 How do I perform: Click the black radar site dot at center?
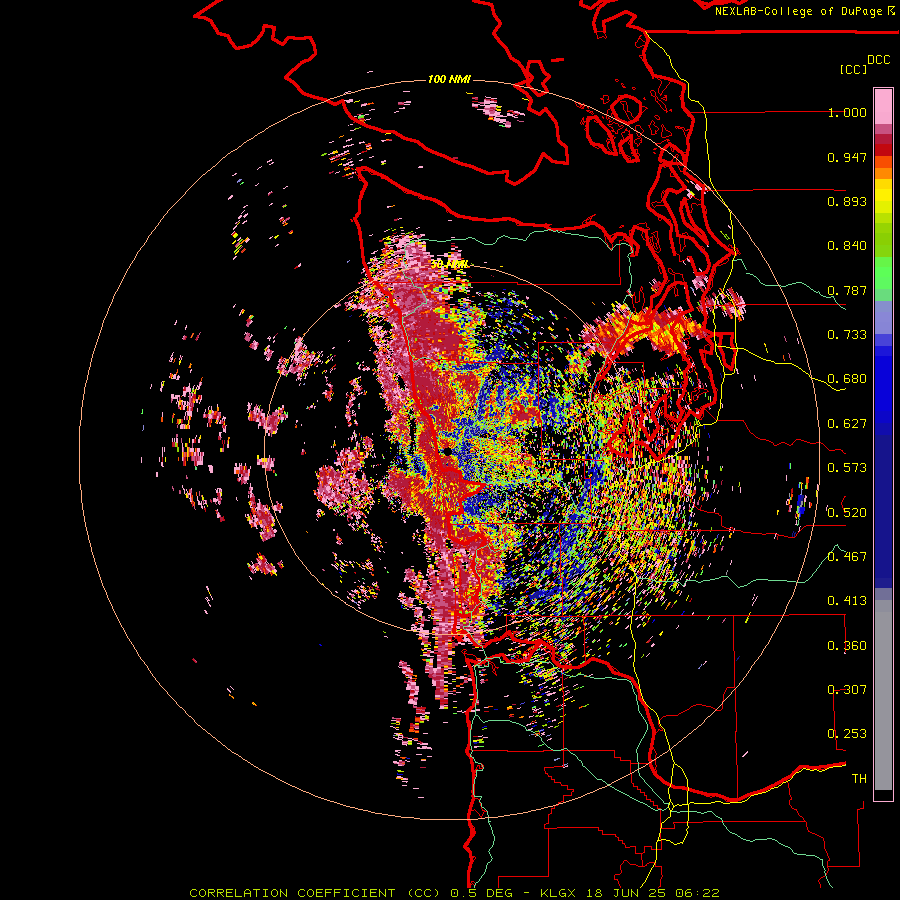pos(447,452)
